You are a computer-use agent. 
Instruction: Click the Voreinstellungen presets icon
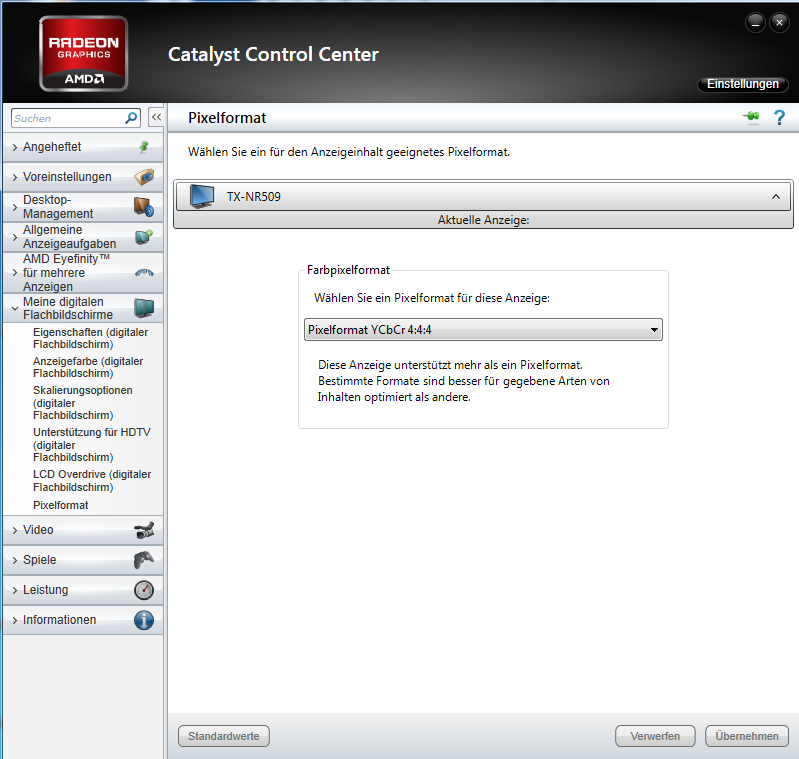tap(144, 177)
